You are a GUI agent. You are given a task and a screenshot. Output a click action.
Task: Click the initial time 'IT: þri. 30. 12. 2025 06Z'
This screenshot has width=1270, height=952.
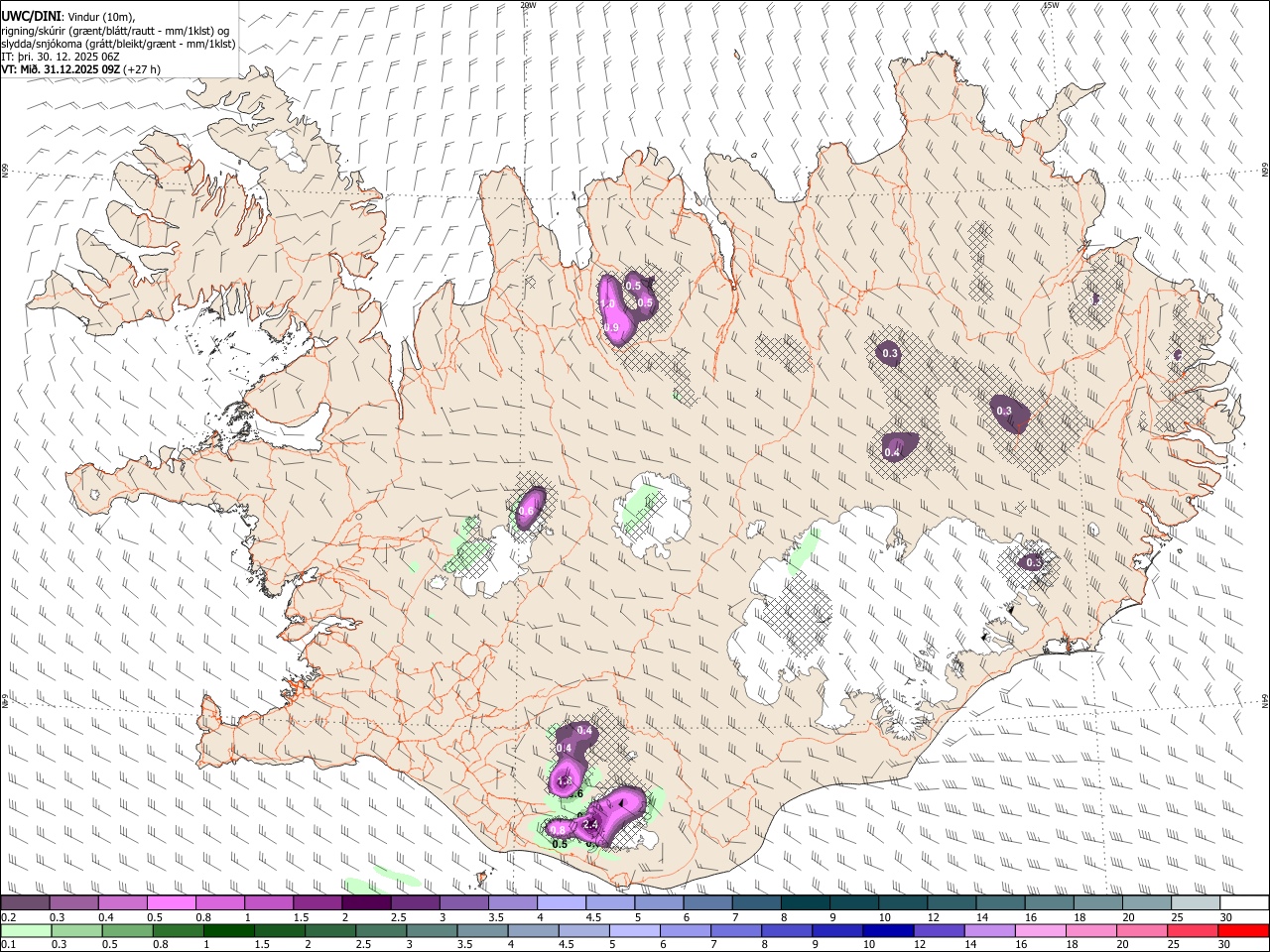(62, 57)
